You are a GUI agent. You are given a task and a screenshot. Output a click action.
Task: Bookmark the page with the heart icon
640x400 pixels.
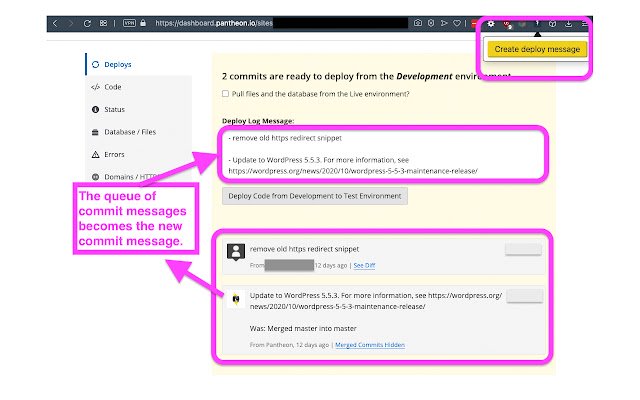pyautogui.click(x=457, y=23)
